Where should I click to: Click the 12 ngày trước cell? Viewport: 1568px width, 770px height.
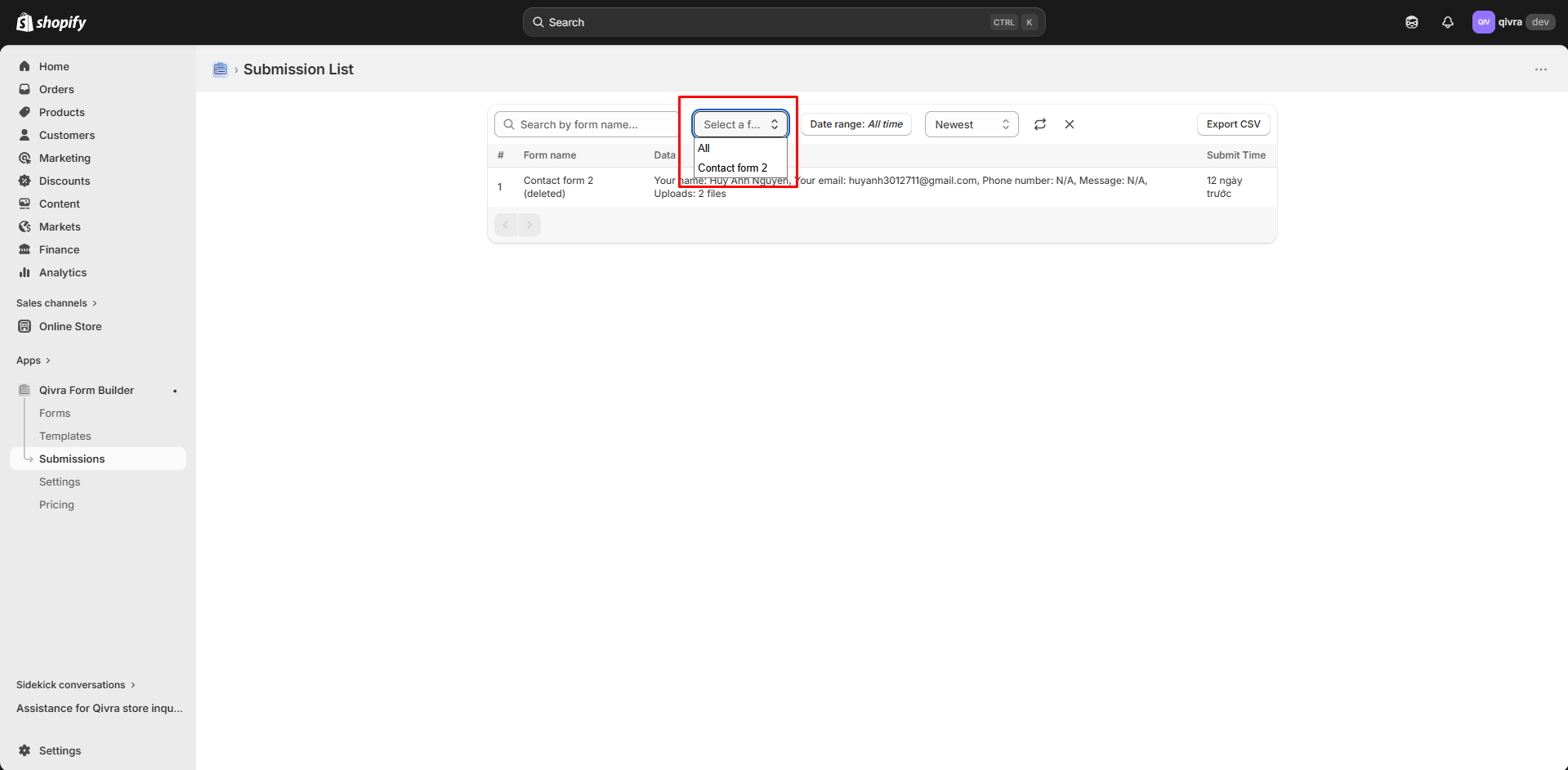pyautogui.click(x=1225, y=187)
